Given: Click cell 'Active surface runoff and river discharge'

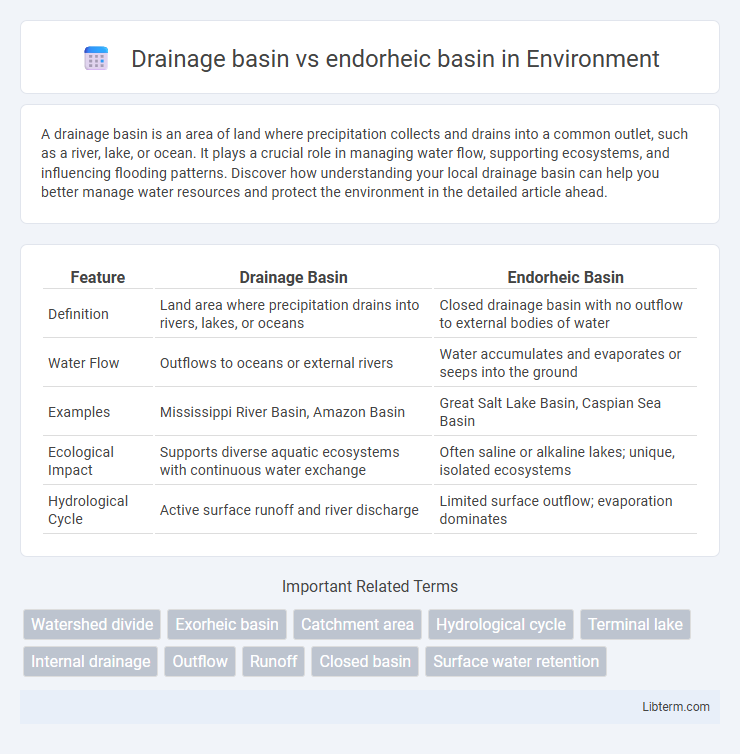Looking at the screenshot, I should coord(293,510).
